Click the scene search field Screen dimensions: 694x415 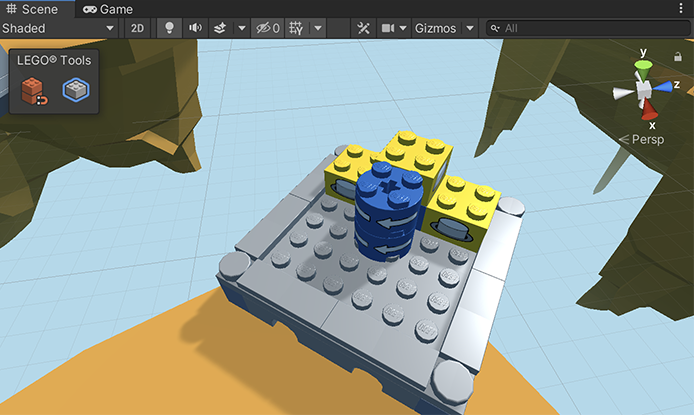[590, 28]
